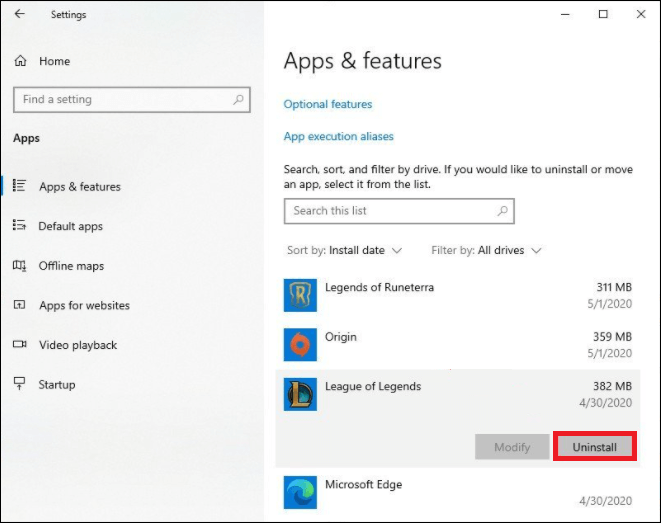This screenshot has width=661, height=523.
Task: Click the Video playback sidebar icon
Action: point(19,345)
